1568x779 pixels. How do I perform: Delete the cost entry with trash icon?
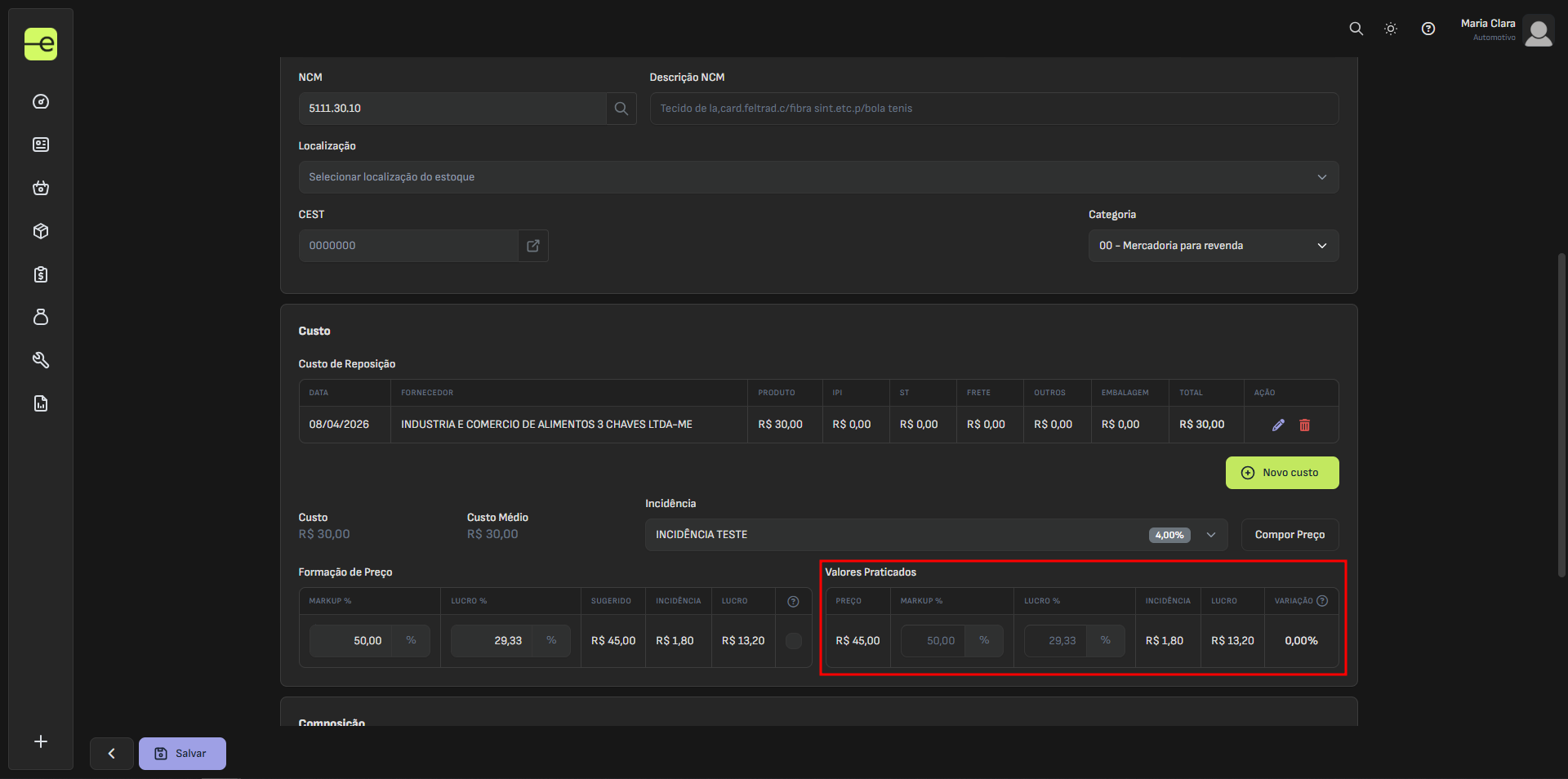pos(1304,425)
